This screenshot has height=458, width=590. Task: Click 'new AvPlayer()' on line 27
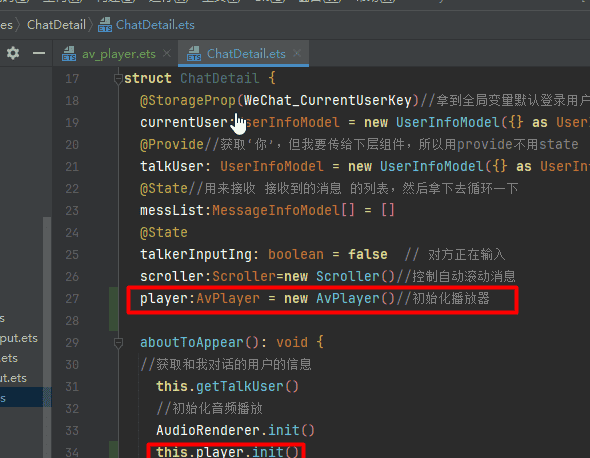click(339, 298)
